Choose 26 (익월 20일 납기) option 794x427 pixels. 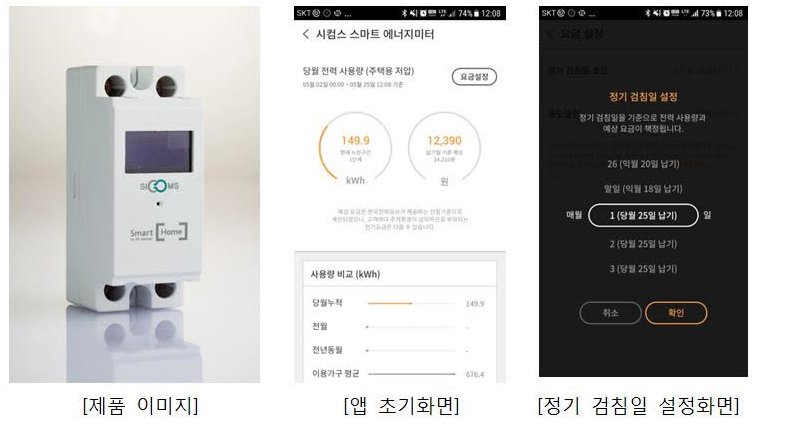(x=643, y=164)
